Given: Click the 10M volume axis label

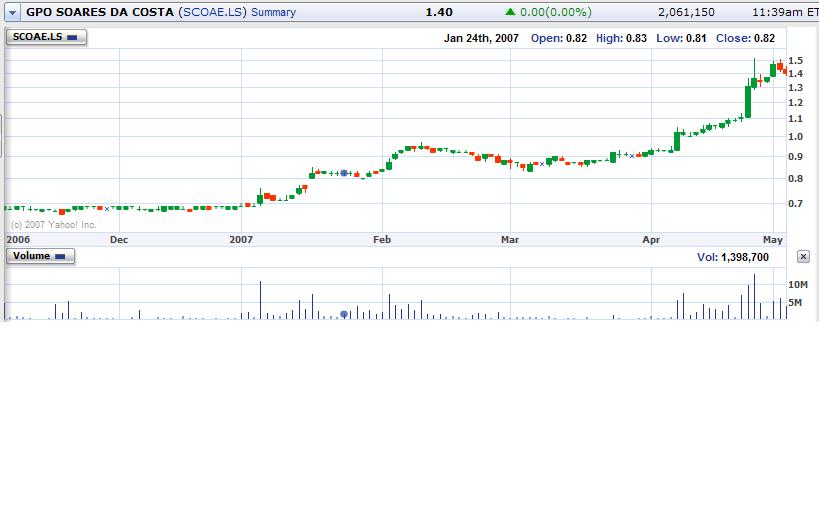Looking at the screenshot, I should (798, 285).
